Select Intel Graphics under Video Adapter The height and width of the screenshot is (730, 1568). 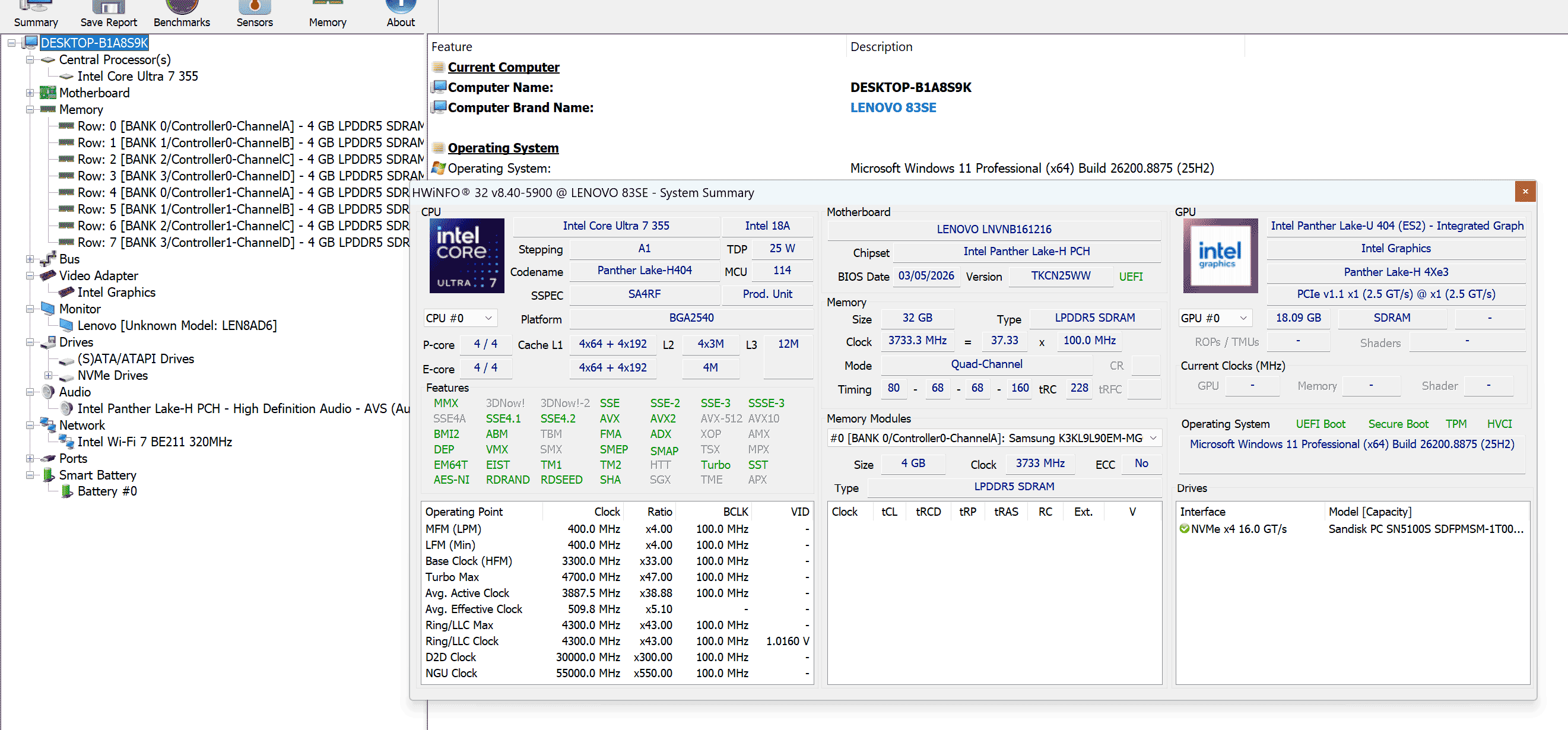[x=116, y=292]
